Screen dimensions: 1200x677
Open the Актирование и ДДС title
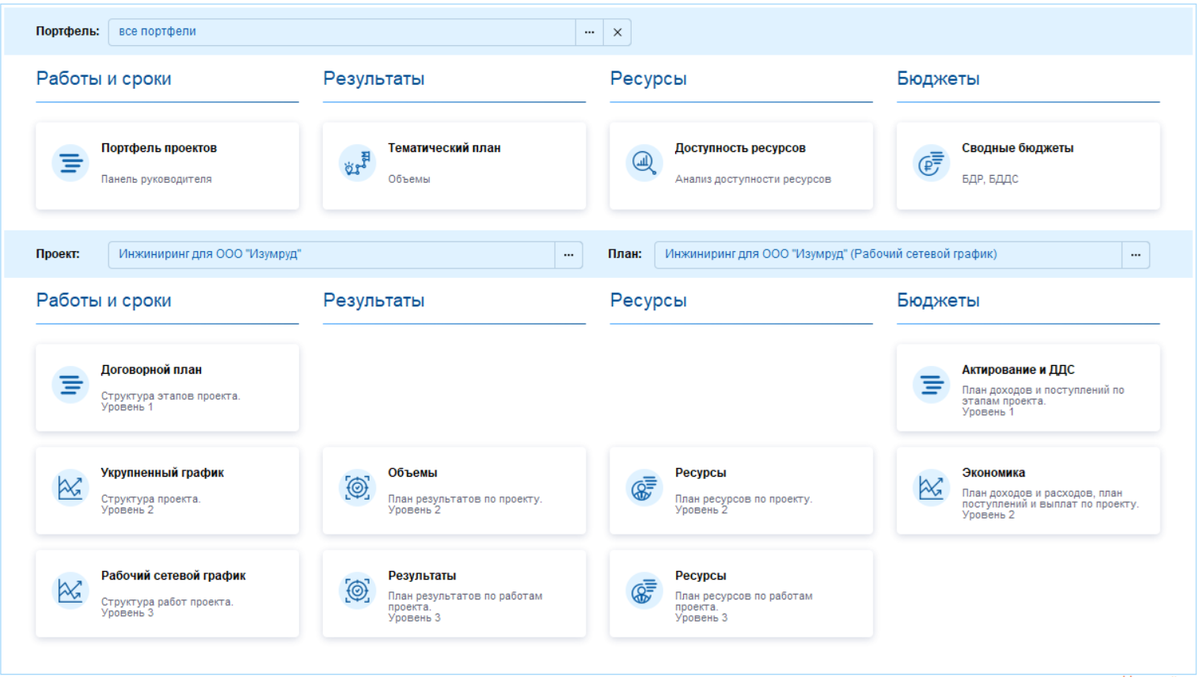[1018, 370]
